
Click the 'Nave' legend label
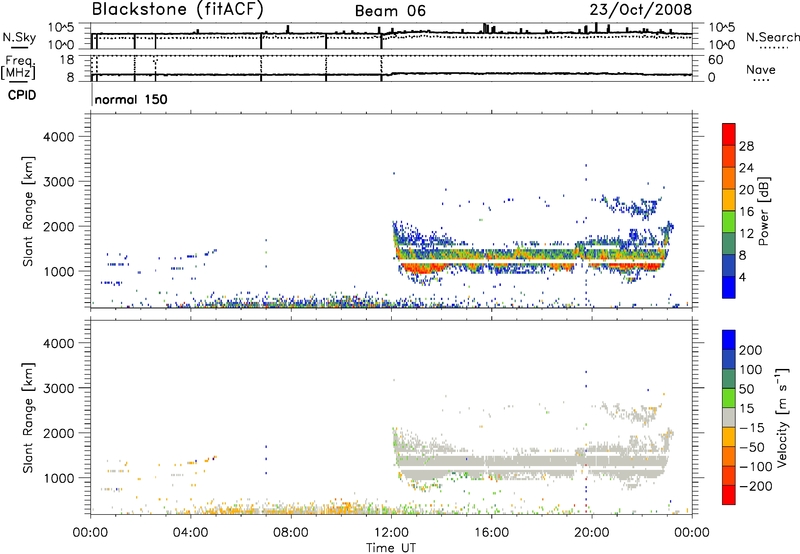761,69
